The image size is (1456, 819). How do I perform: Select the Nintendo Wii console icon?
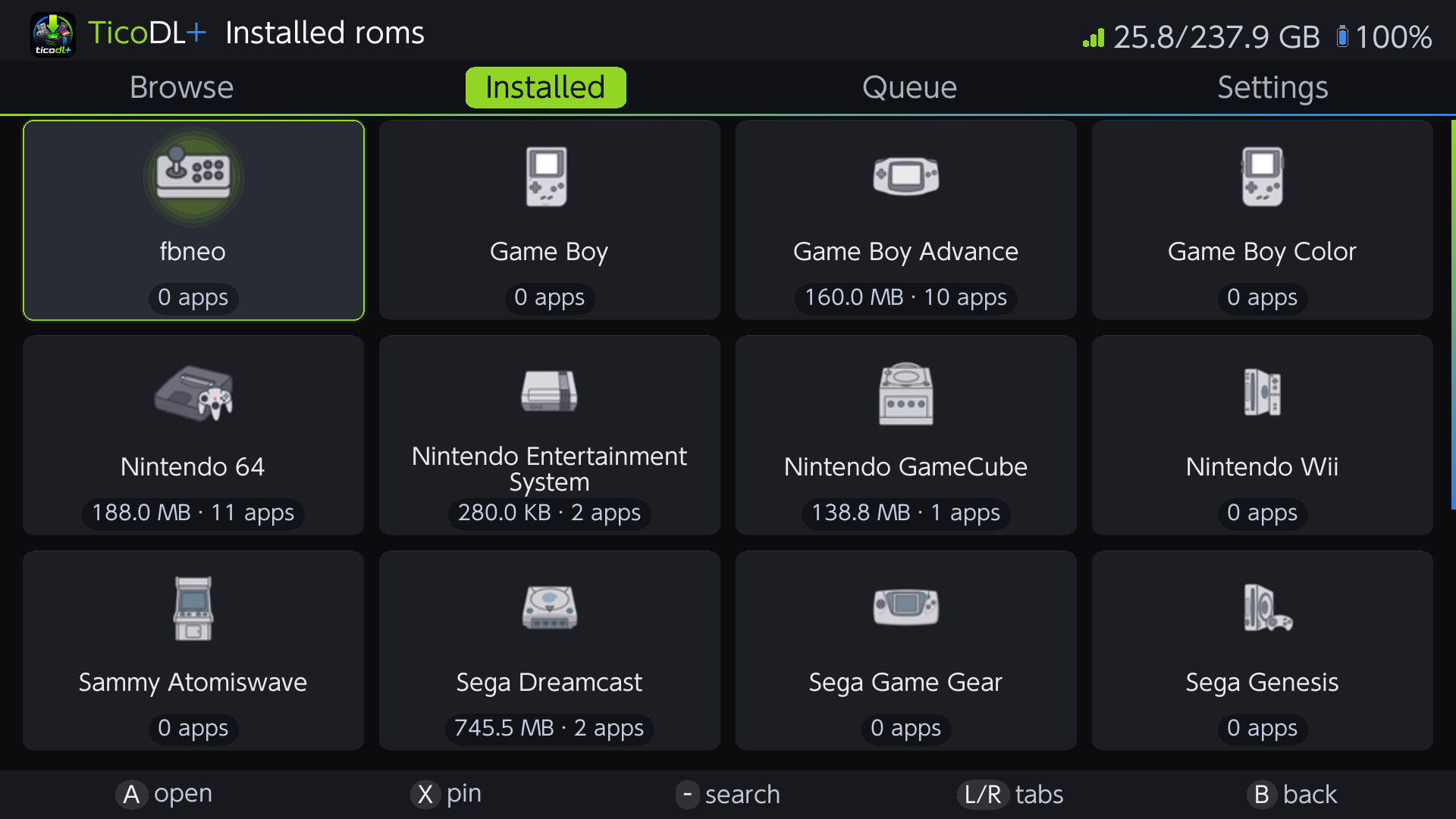pos(1263,392)
